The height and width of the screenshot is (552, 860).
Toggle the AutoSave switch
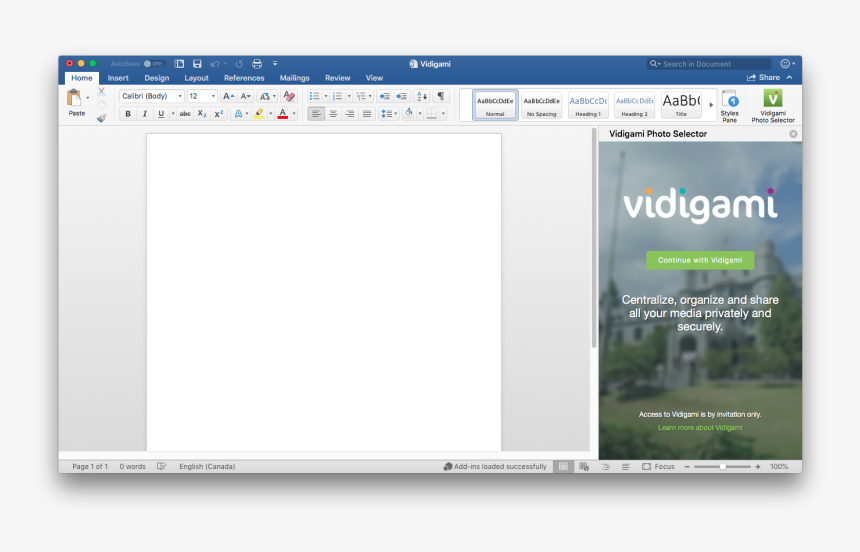(153, 64)
